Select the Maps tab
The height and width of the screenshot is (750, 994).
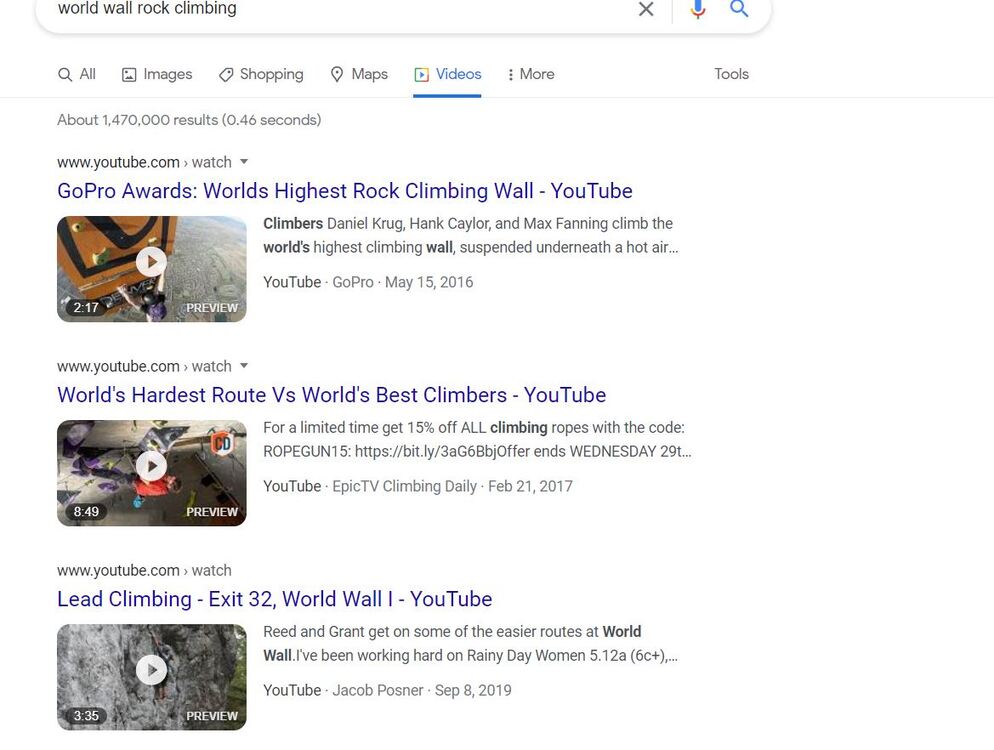pos(359,74)
